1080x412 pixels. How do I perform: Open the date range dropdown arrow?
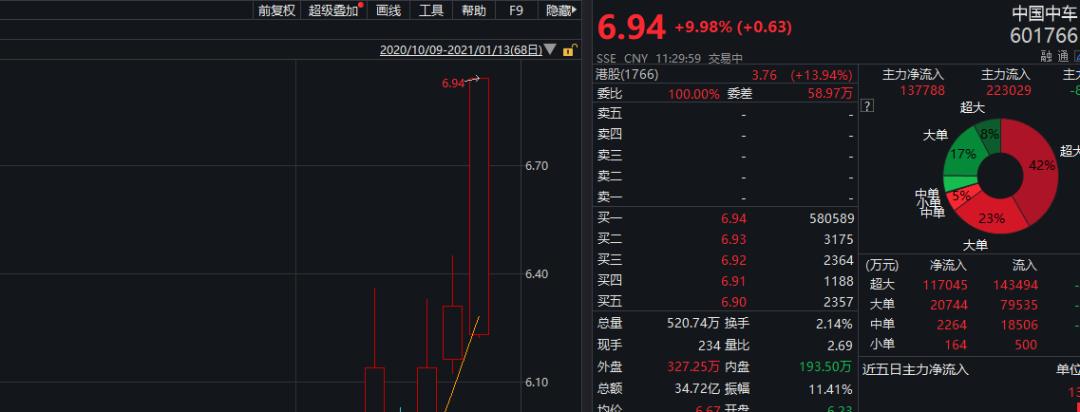tap(550, 50)
